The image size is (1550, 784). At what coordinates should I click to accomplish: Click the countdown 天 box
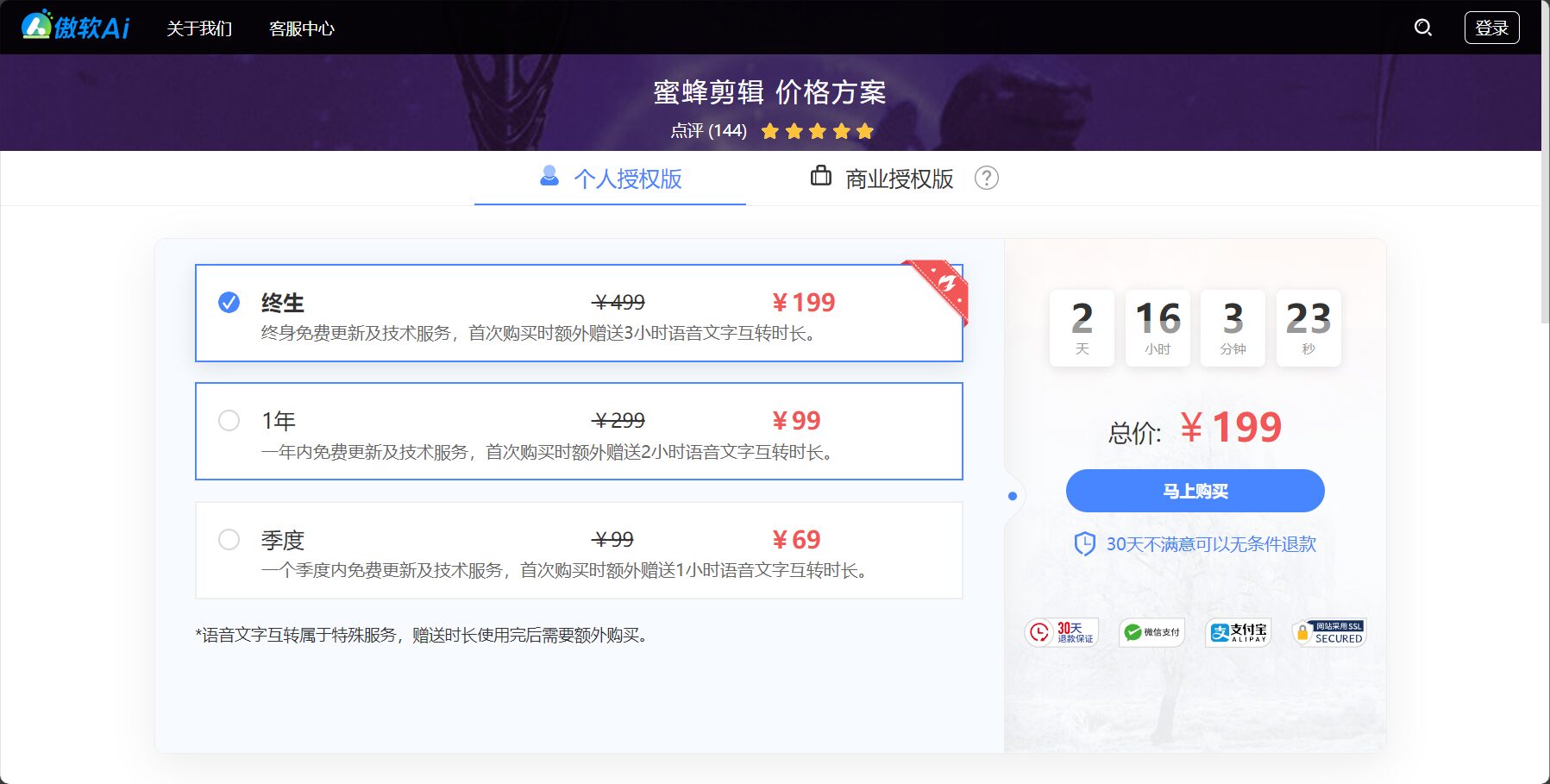point(1082,328)
